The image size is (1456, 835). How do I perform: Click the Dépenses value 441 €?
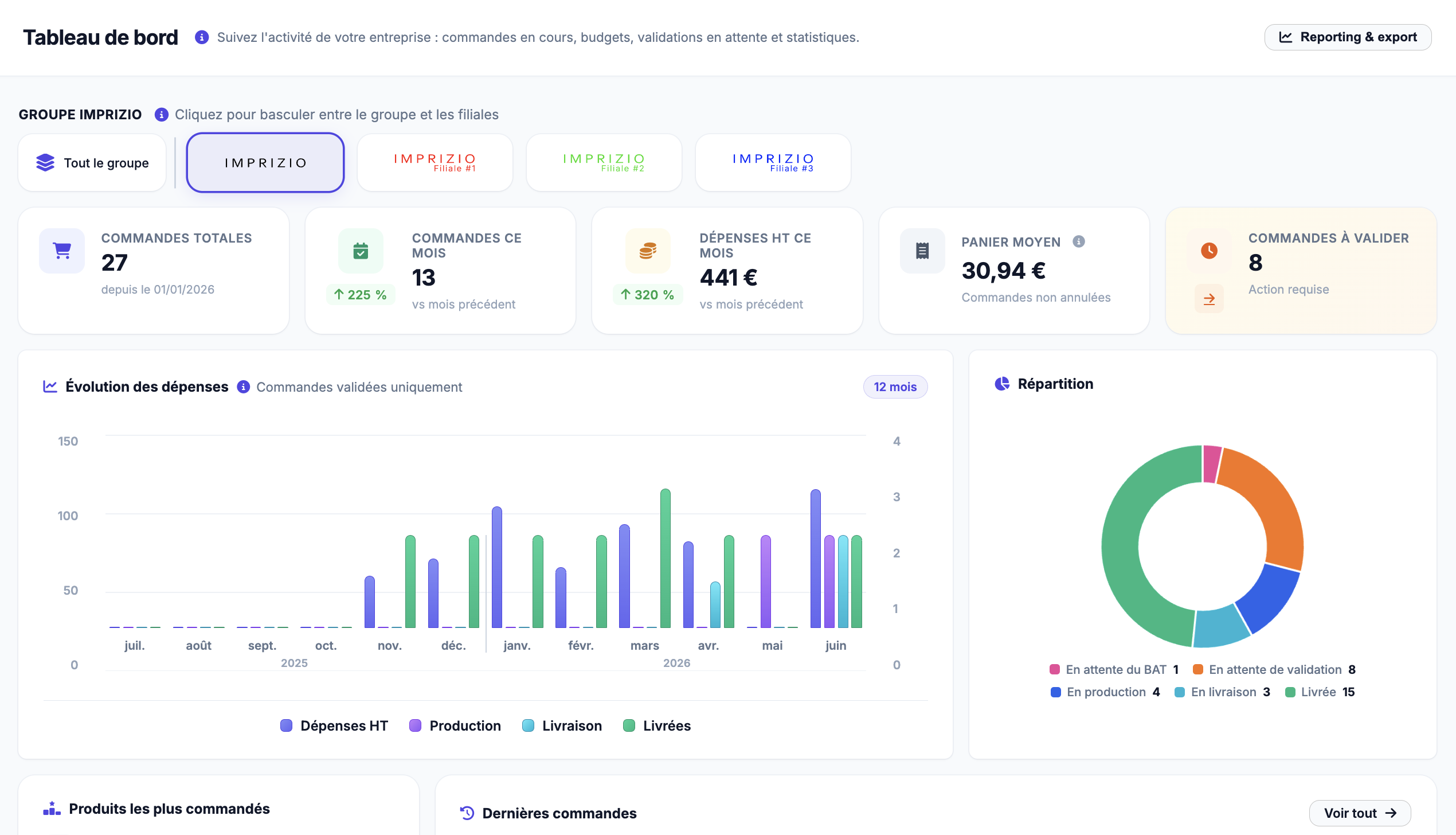(x=729, y=278)
